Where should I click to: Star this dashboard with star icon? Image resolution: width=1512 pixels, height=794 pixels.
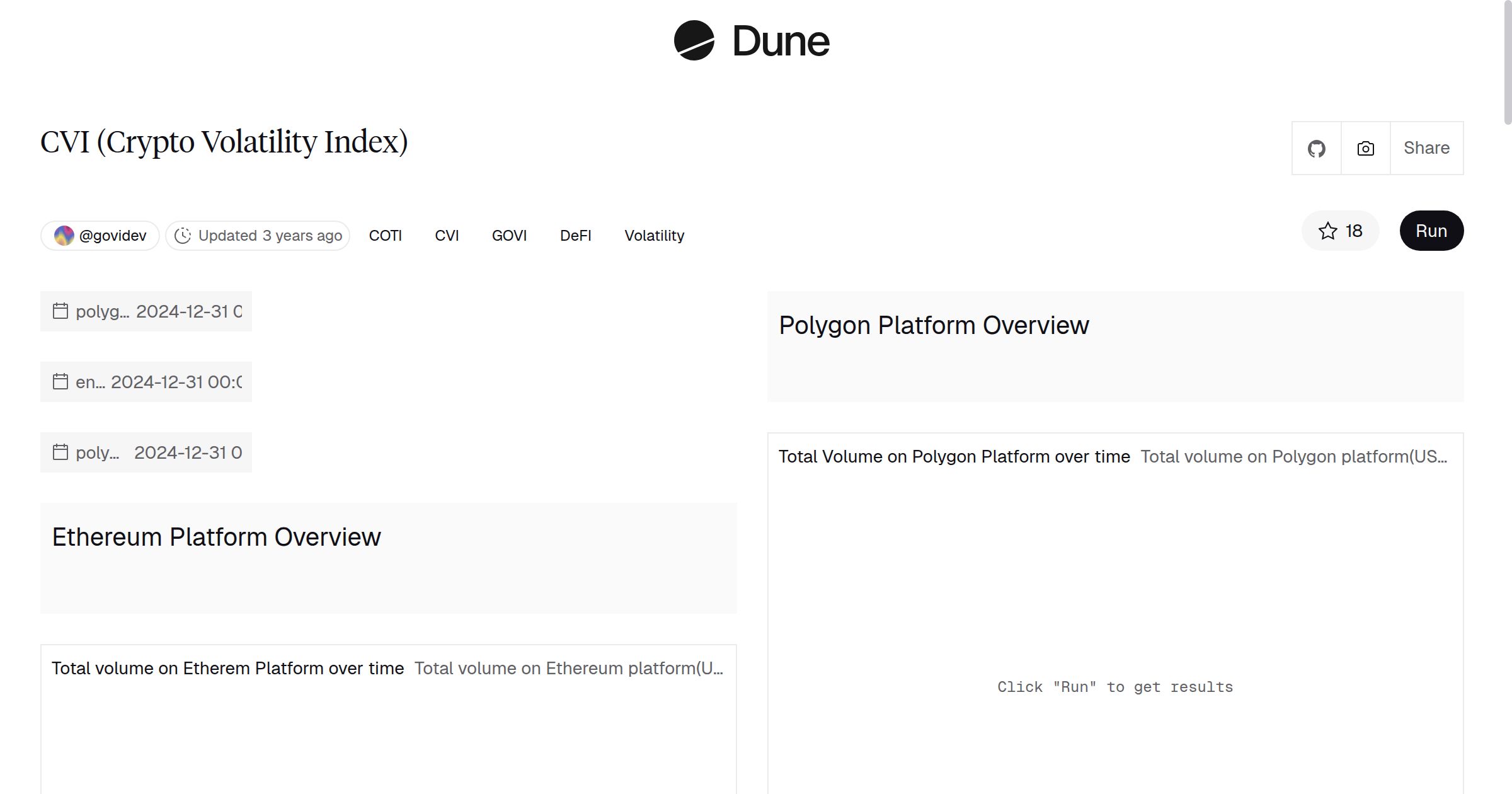click(x=1327, y=231)
